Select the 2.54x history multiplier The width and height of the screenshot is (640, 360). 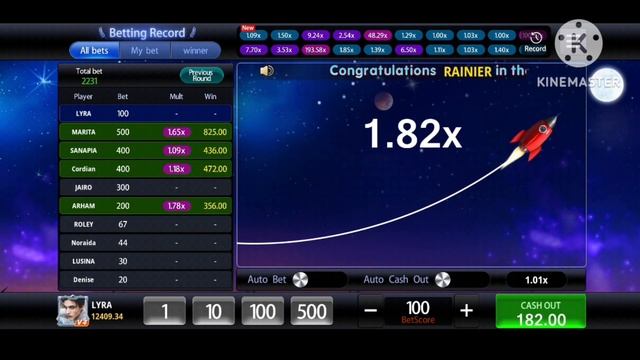click(x=347, y=36)
